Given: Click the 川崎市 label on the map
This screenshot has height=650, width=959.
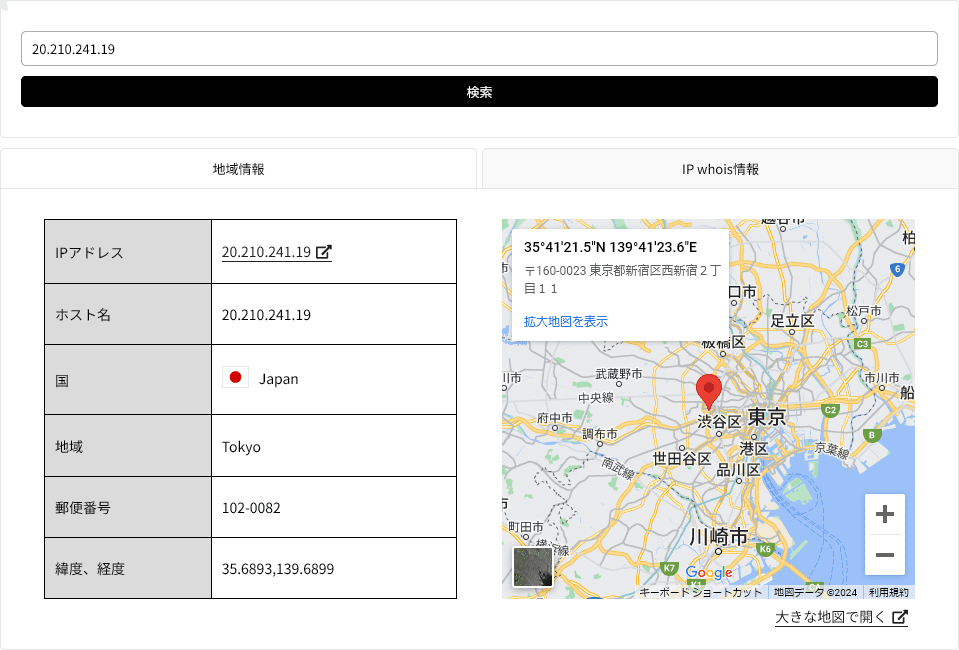Looking at the screenshot, I should [719, 537].
